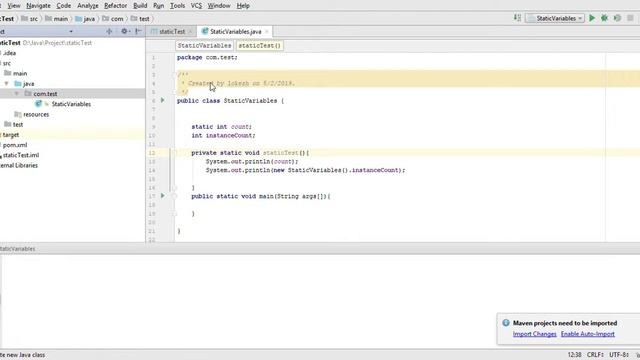Screen dimensions: 640x360
Task: Open the VCS menu
Action: [x=196, y=6]
